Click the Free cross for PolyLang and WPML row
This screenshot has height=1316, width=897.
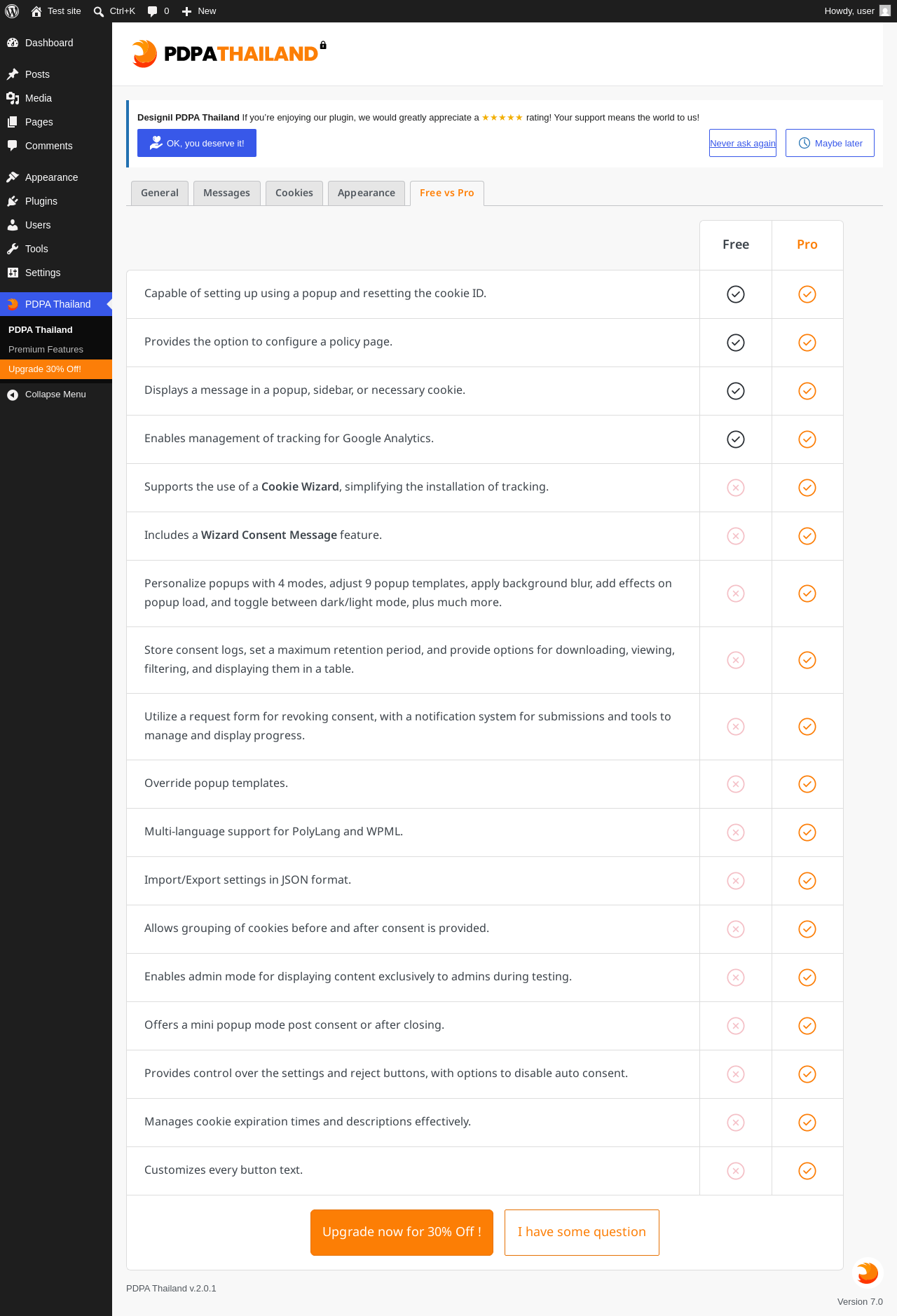tap(736, 832)
